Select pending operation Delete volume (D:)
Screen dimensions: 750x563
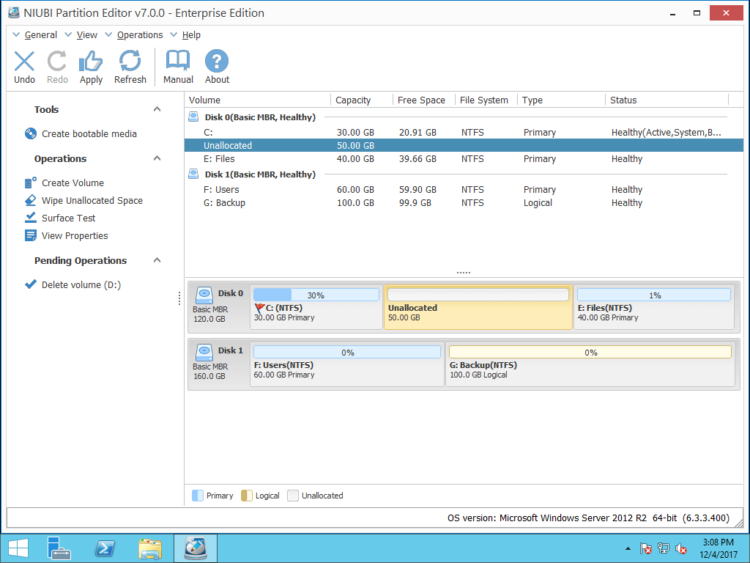(81, 285)
